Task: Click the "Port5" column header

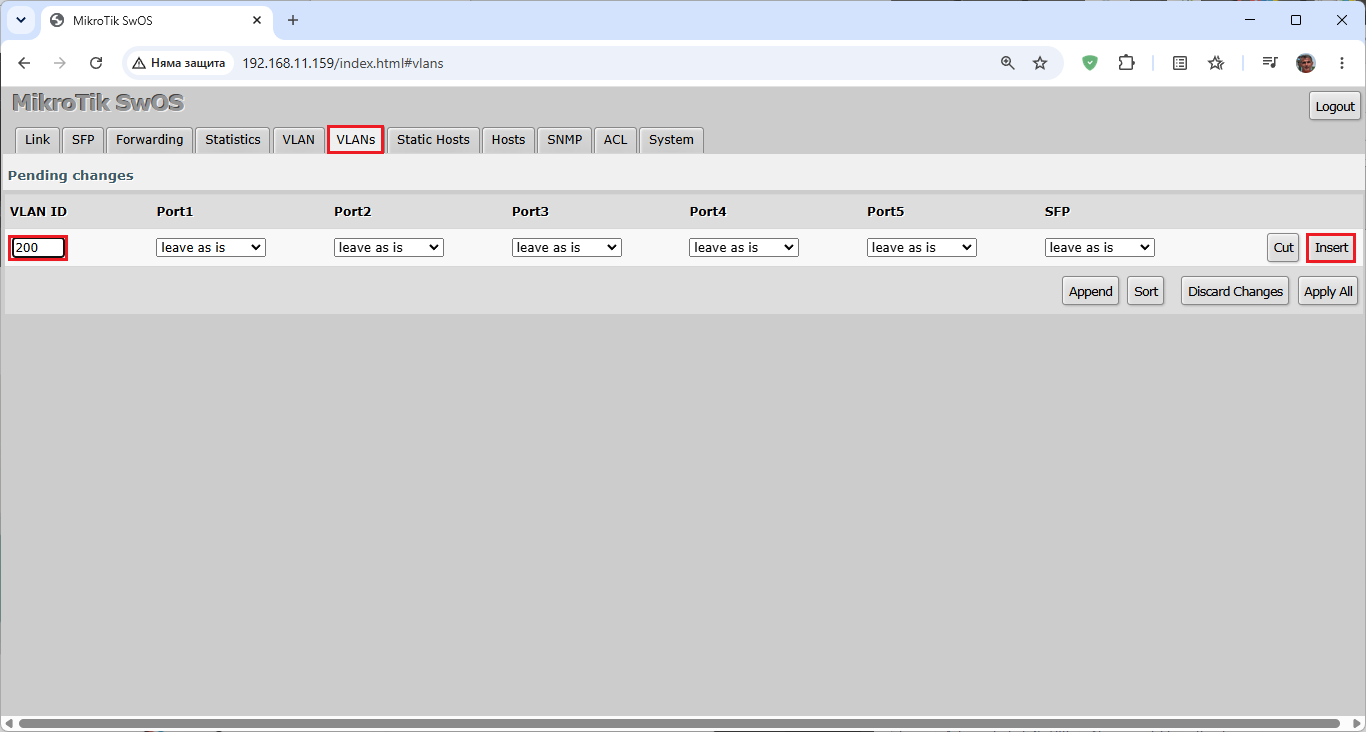Action: click(886, 211)
